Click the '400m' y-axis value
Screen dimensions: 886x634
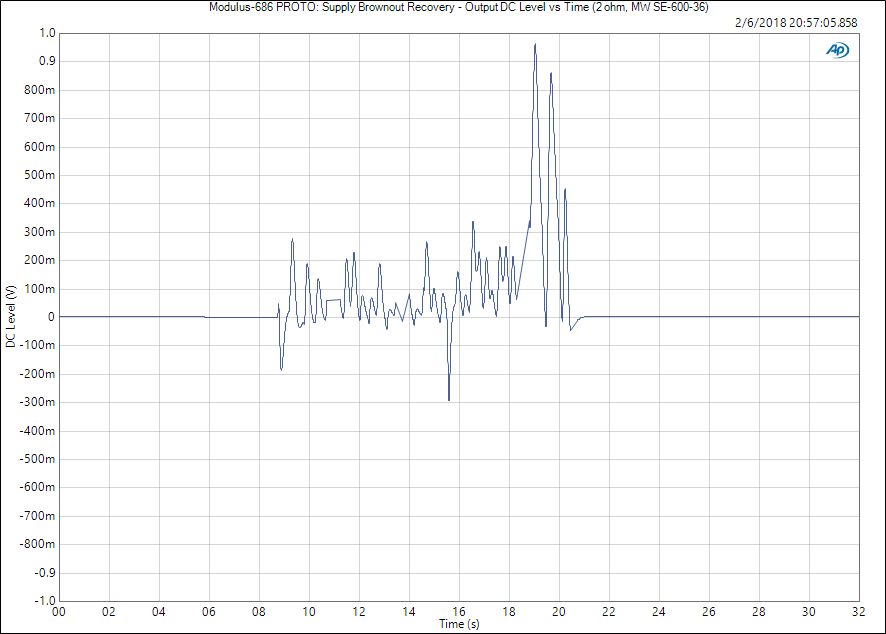point(40,203)
